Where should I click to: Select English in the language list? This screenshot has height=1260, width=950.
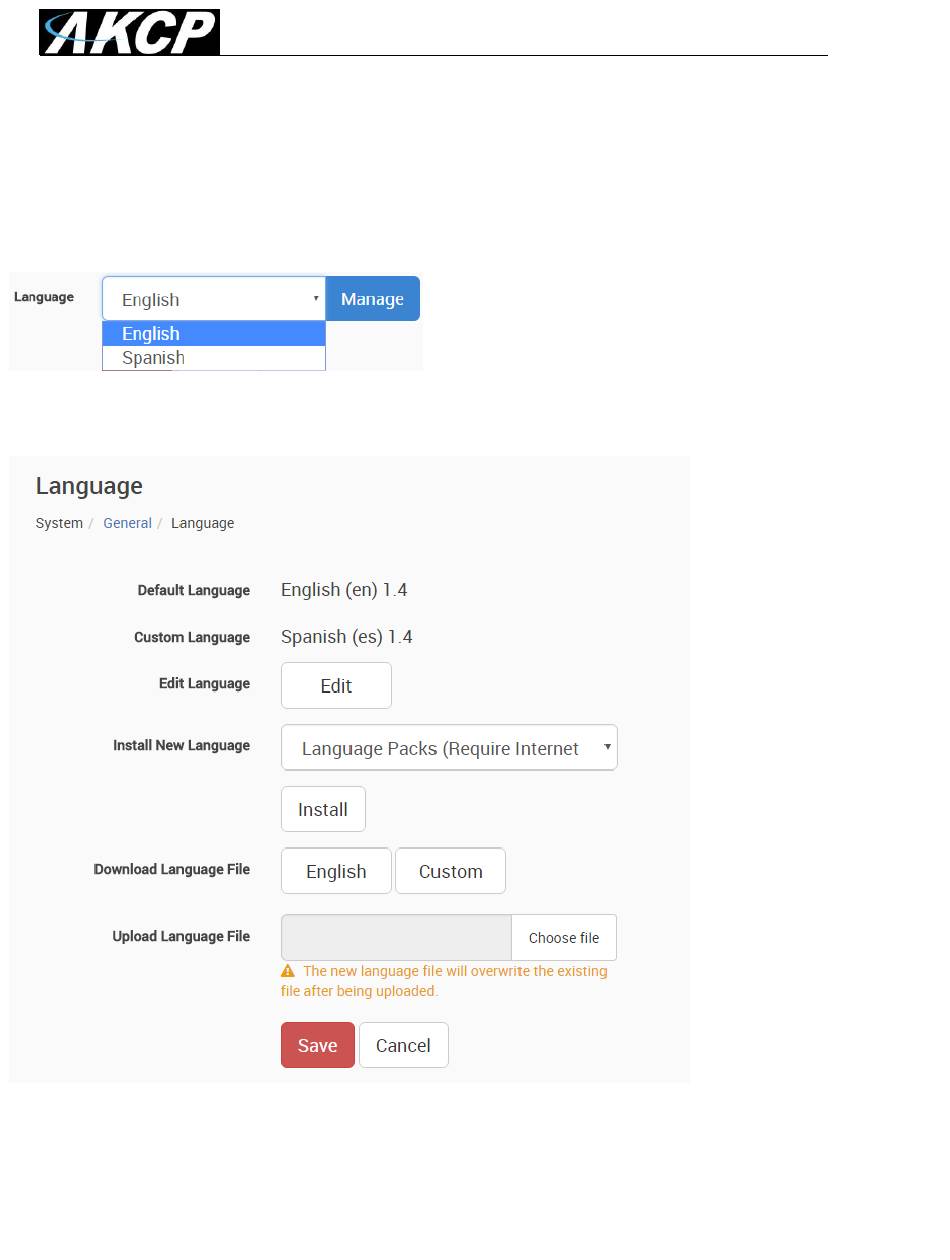point(214,334)
